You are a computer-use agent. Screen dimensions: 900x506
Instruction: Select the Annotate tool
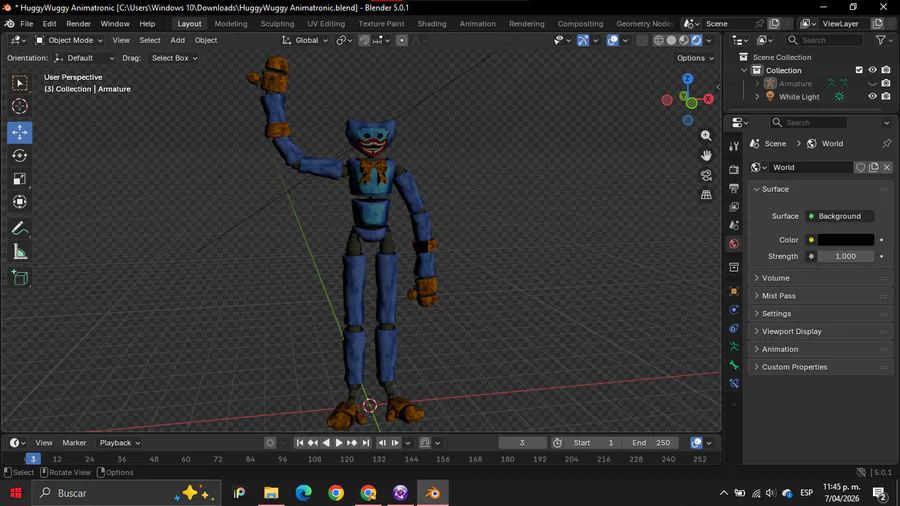click(20, 229)
